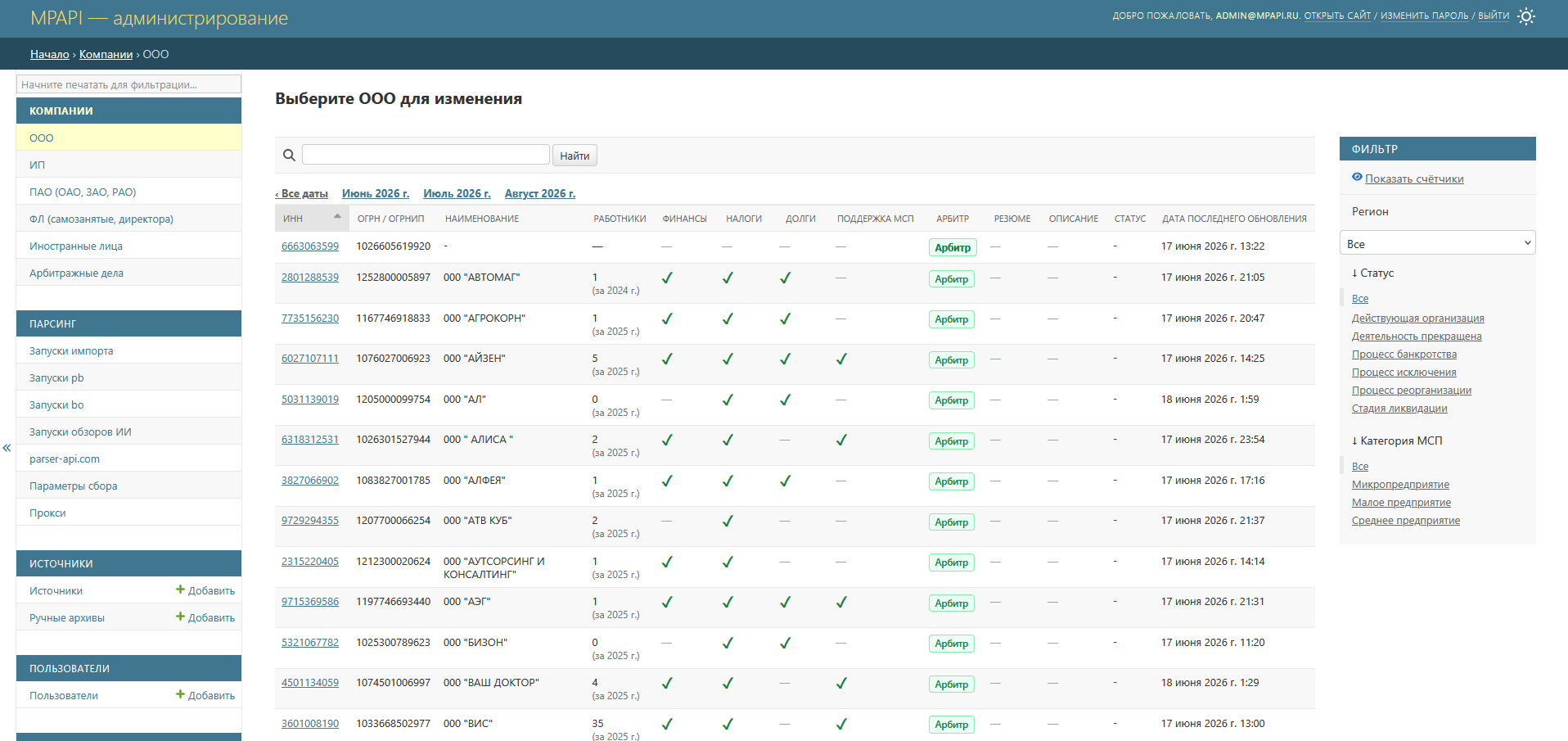Click Арбитр button for АВТОМАГ row
The image size is (1568, 741).
click(952, 279)
